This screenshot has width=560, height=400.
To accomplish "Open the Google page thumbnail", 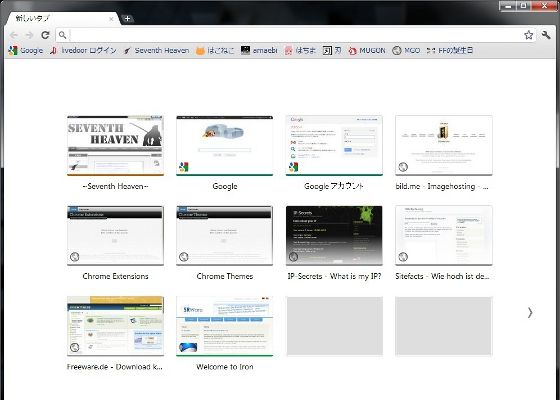I will (225, 145).
